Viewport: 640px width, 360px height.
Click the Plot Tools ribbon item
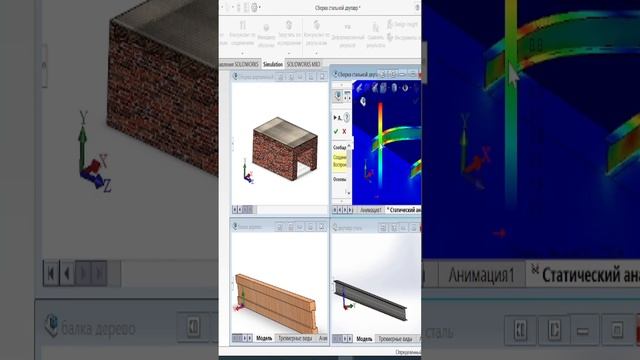point(404,38)
